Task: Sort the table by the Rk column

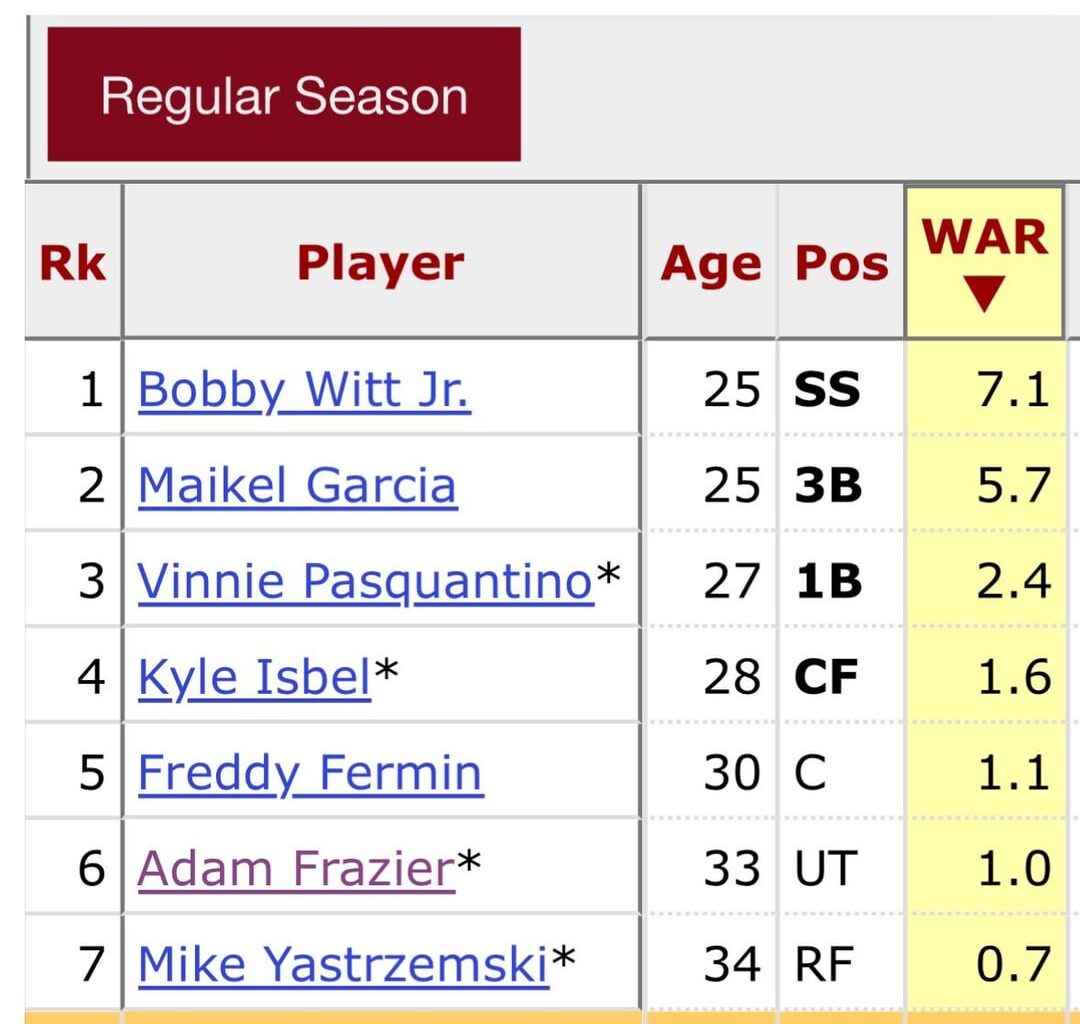Action: (72, 260)
